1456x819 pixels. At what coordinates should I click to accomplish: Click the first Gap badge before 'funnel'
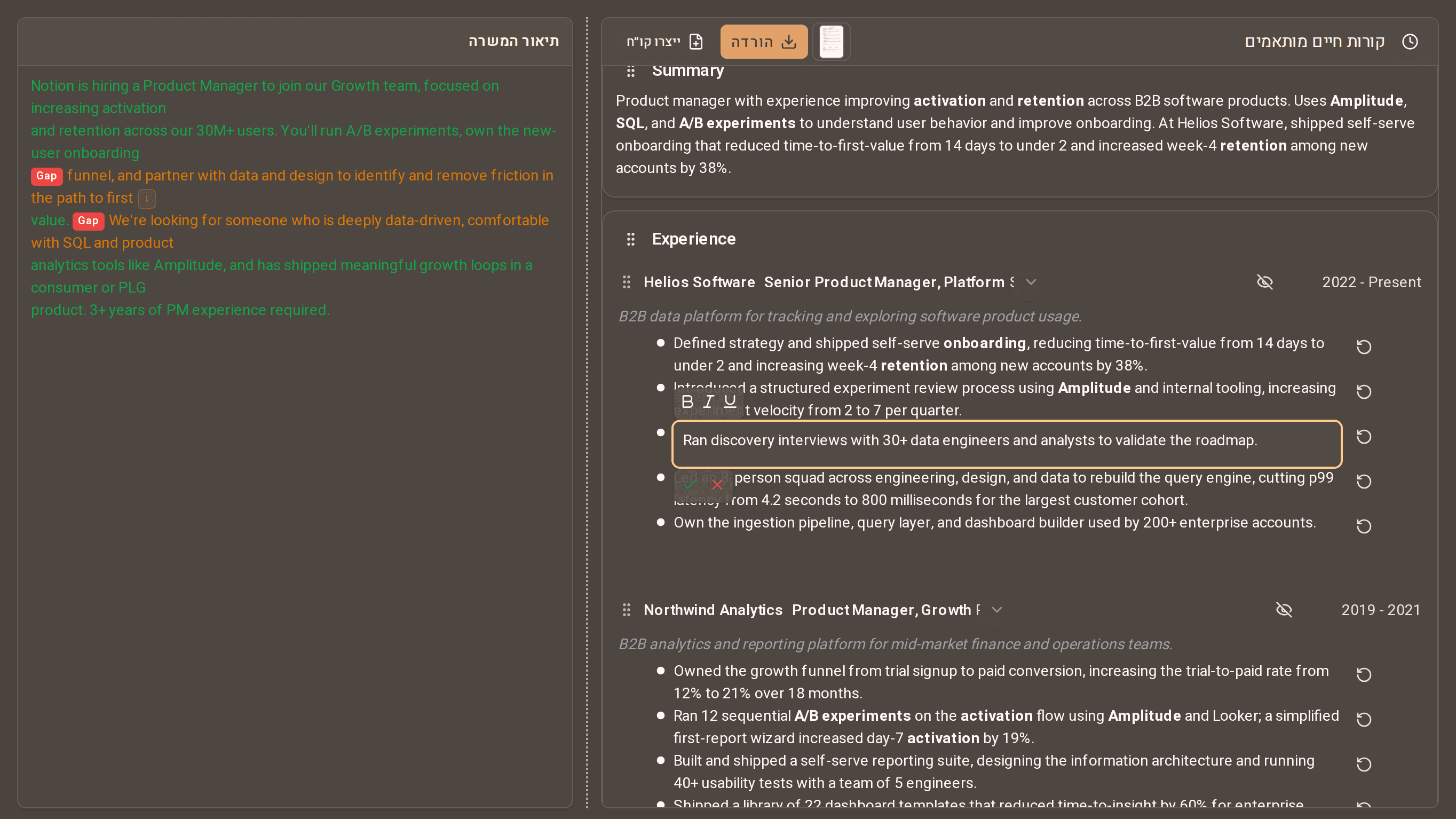[46, 176]
